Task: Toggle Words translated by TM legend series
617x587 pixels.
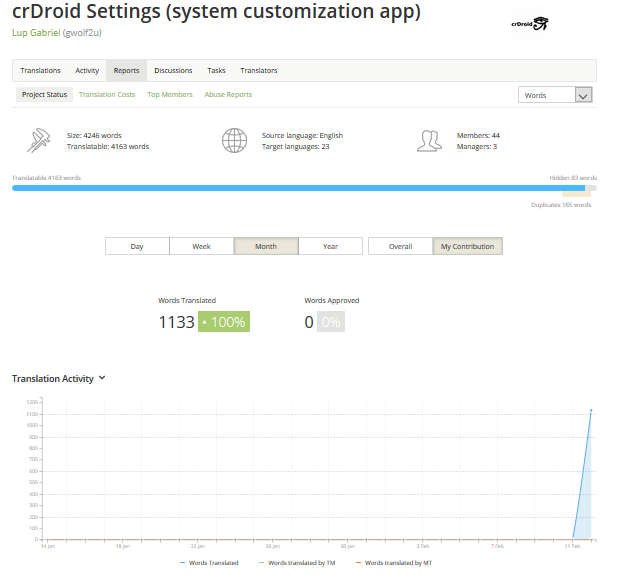Action: (x=297, y=563)
